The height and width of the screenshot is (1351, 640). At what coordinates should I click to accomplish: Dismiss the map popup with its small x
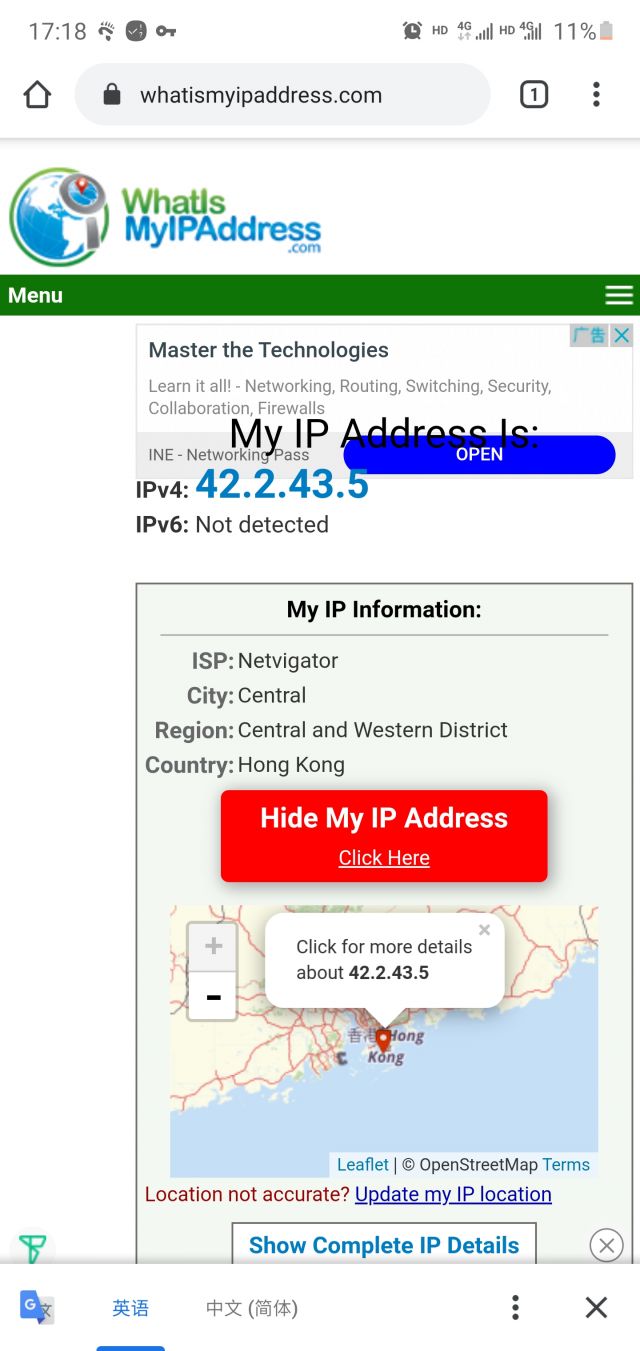(x=484, y=930)
